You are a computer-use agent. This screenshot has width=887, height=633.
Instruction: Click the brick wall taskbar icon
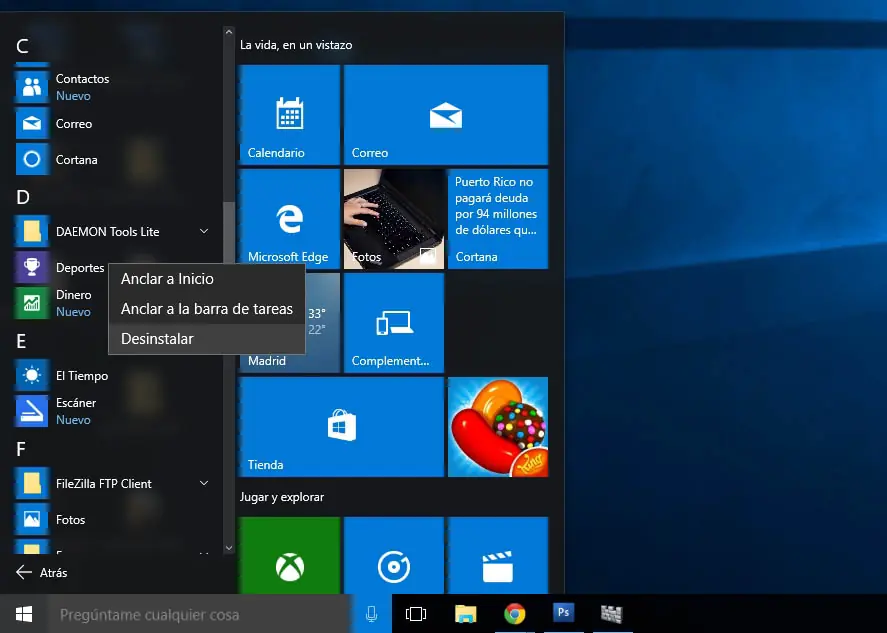click(612, 614)
